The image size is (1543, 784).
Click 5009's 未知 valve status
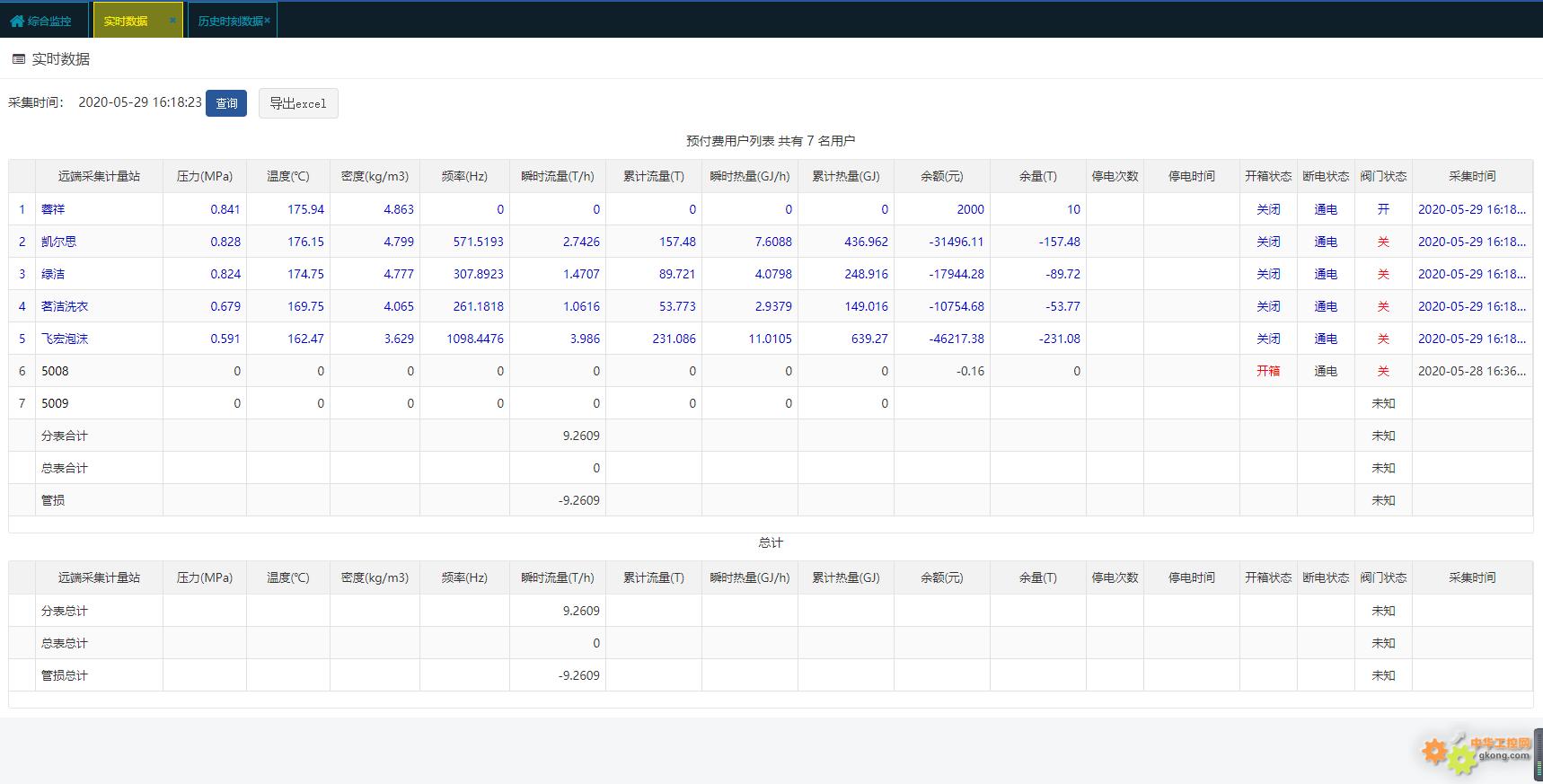coord(1383,403)
